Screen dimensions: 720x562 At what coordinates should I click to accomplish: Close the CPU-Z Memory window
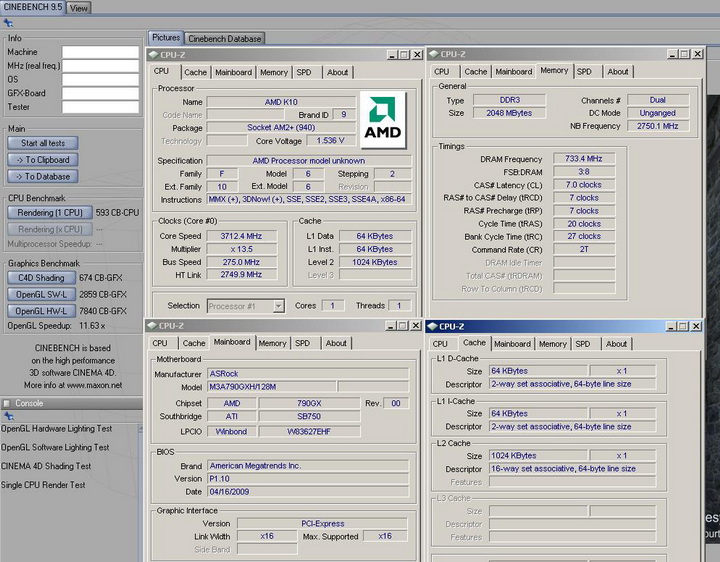pyautogui.click(x=697, y=55)
